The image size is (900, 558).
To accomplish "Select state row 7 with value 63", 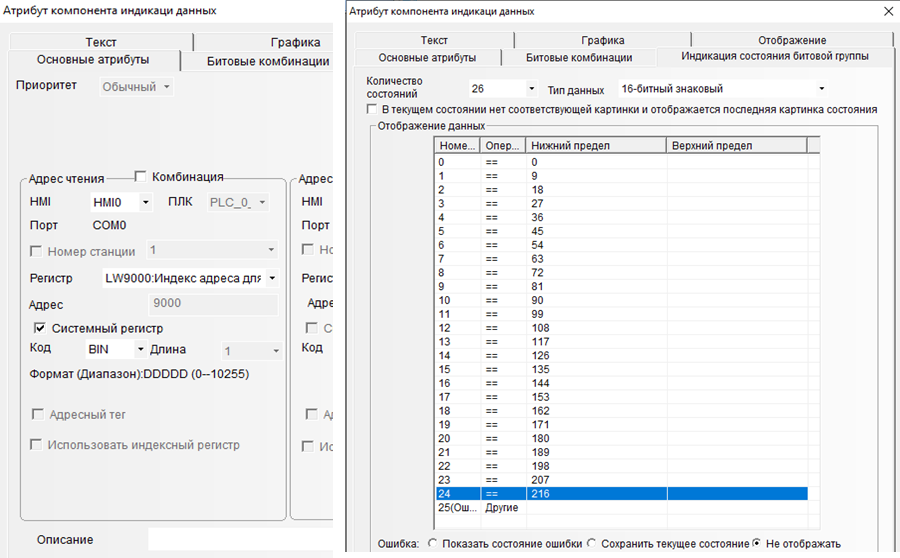I will click(622, 259).
